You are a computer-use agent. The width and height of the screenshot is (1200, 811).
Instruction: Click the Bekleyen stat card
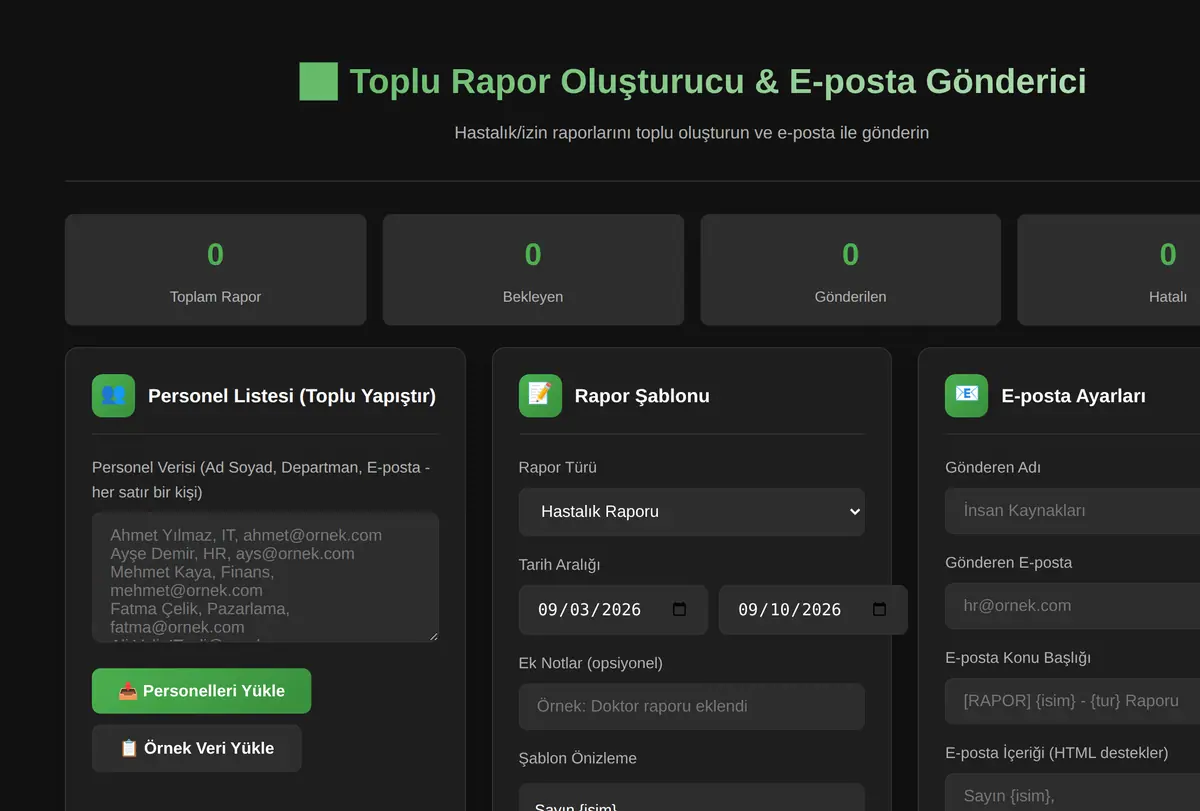(x=533, y=270)
